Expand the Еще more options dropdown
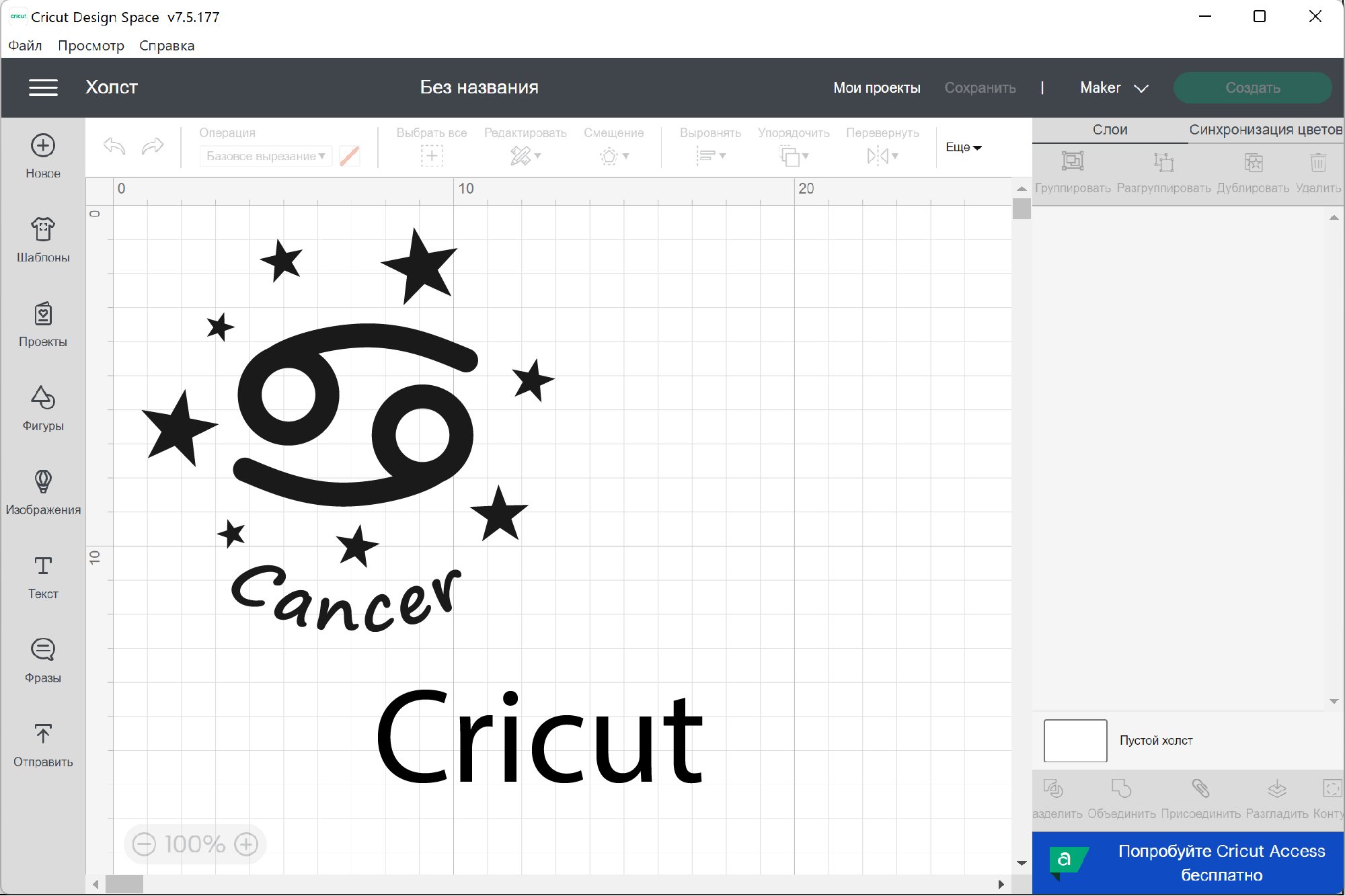Screen dimensions: 1345x896 [964, 147]
